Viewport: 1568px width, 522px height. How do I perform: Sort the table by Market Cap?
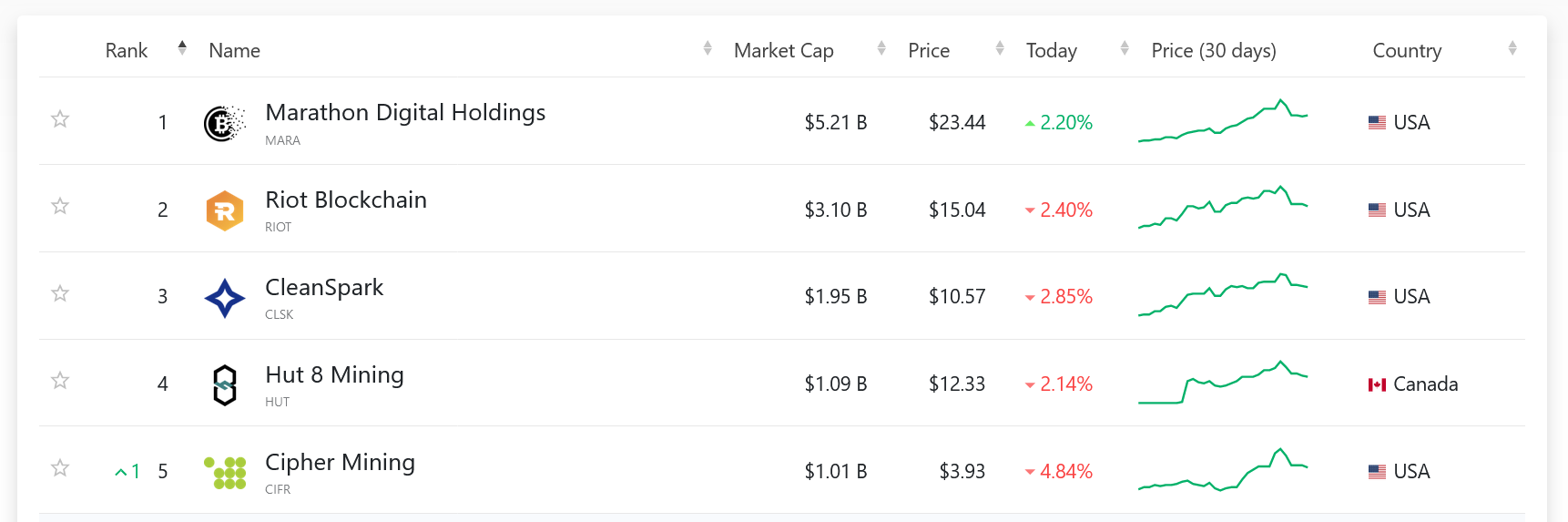pos(784,51)
